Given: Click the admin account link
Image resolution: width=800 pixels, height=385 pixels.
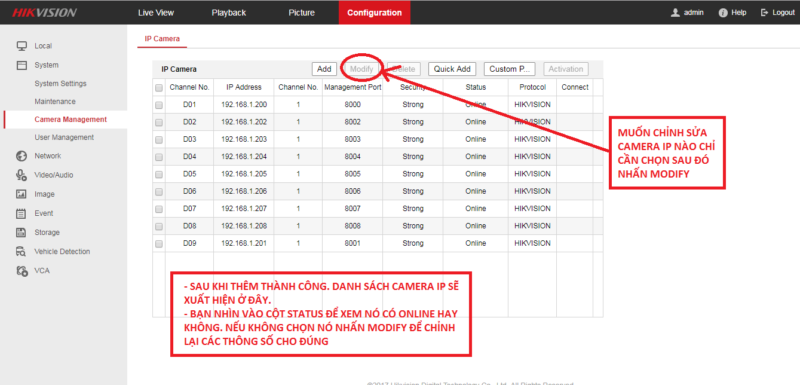Looking at the screenshot, I should click(x=693, y=13).
